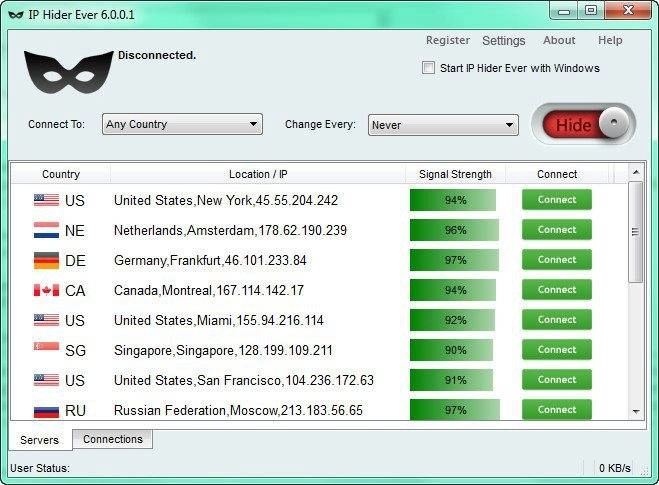Viewport: 659px width, 485px height.
Task: Select Russian Federation,Moscow,213.183.56.65 text
Action: pos(238,411)
